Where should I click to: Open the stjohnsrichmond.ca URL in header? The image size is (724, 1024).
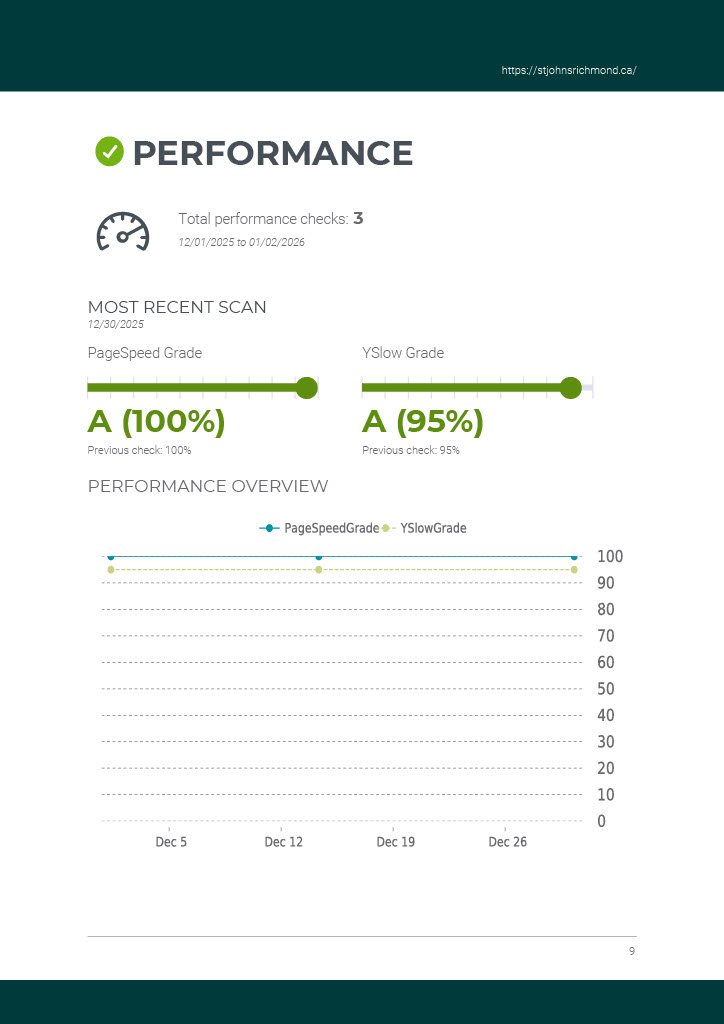568,71
